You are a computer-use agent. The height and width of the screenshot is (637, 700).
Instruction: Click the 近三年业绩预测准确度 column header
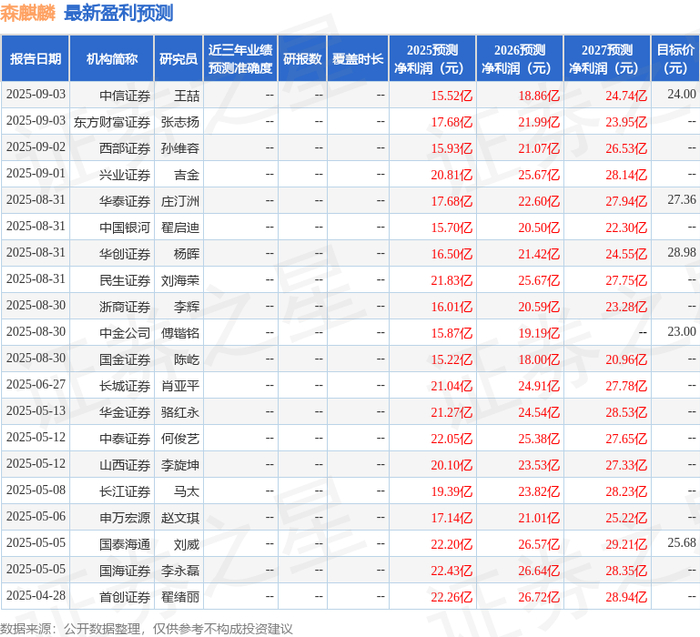[x=240, y=58]
